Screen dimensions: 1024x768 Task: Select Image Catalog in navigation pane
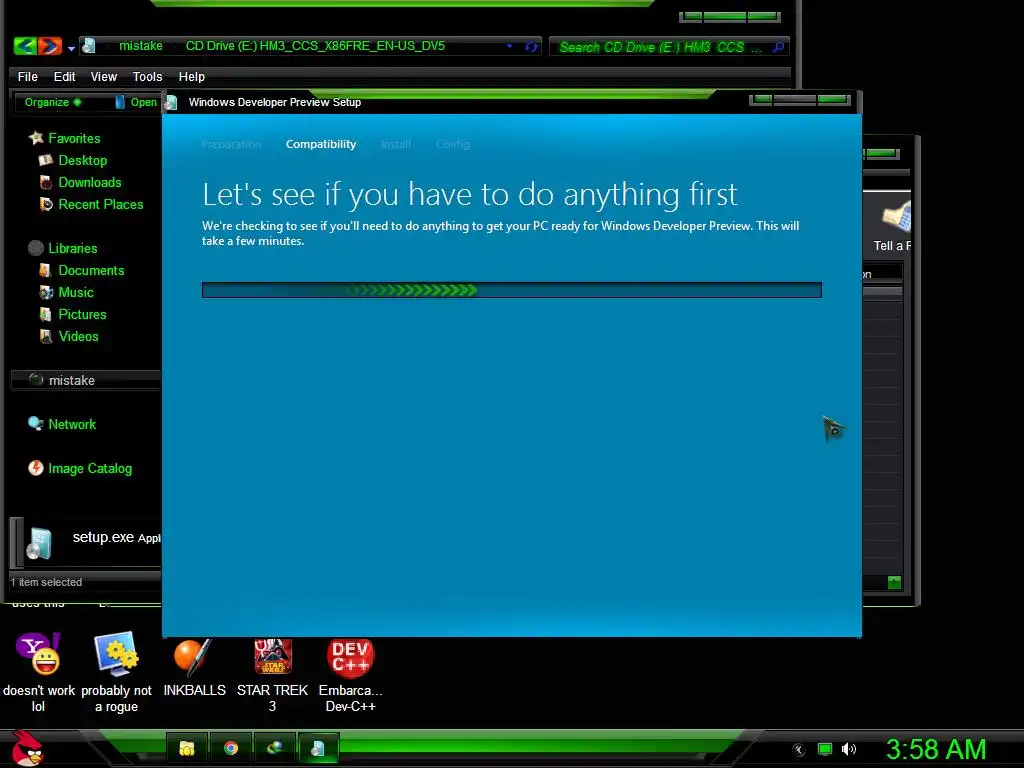pyautogui.click(x=89, y=469)
